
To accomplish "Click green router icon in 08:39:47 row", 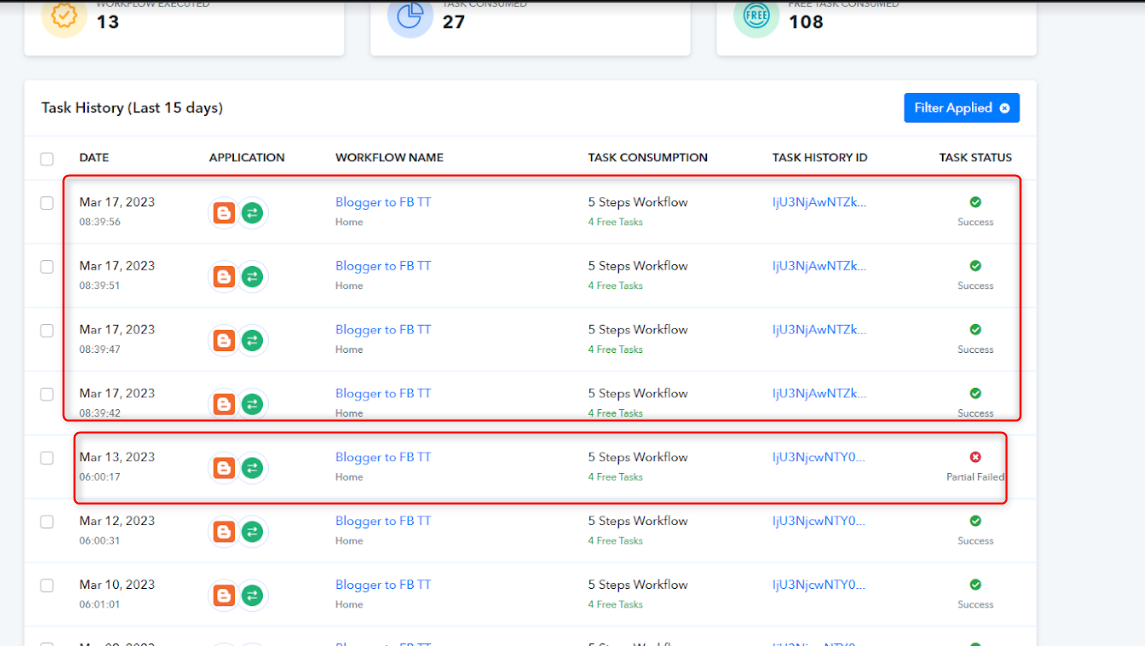I will 253,340.
